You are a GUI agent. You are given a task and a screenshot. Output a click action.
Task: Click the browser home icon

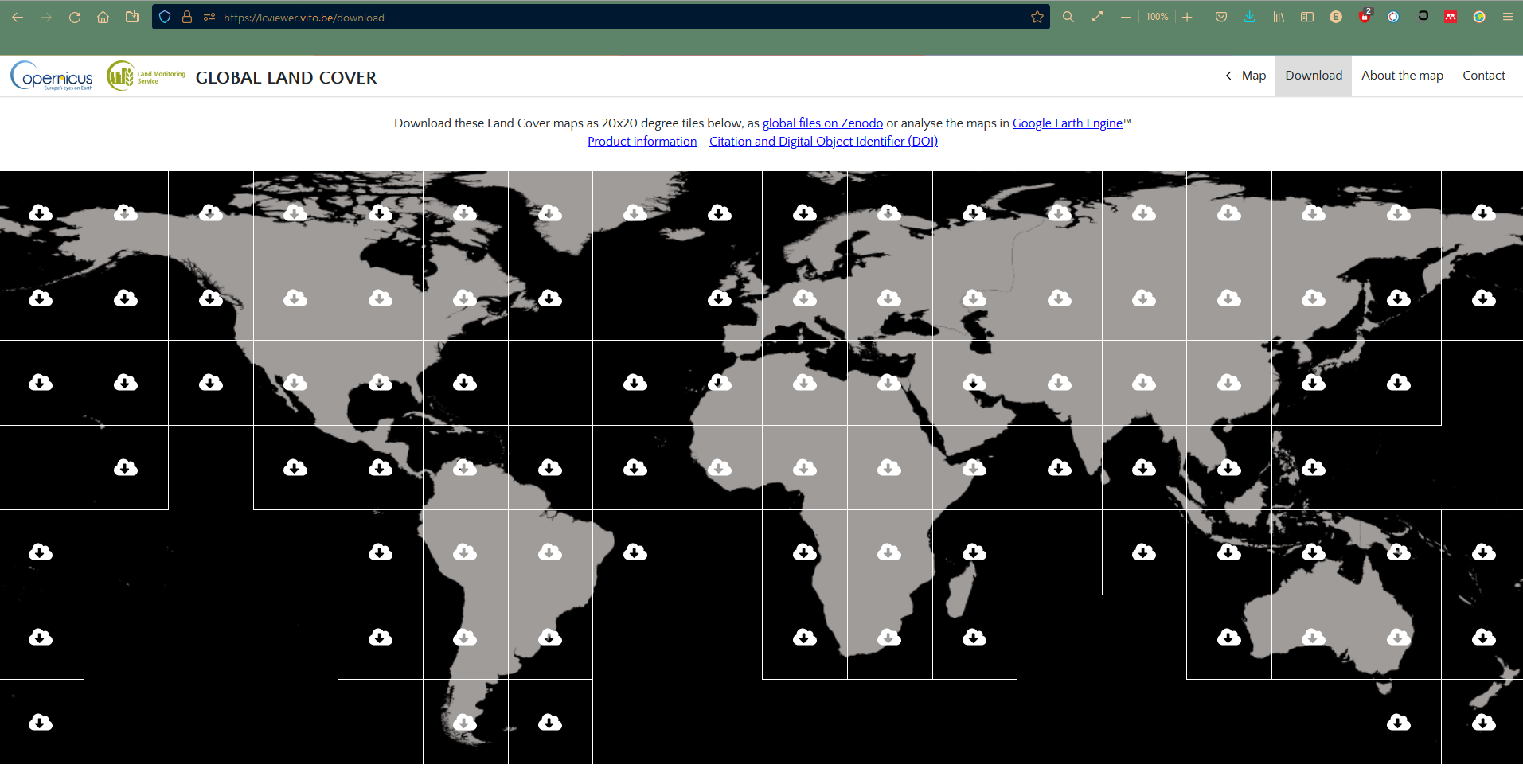coord(103,17)
